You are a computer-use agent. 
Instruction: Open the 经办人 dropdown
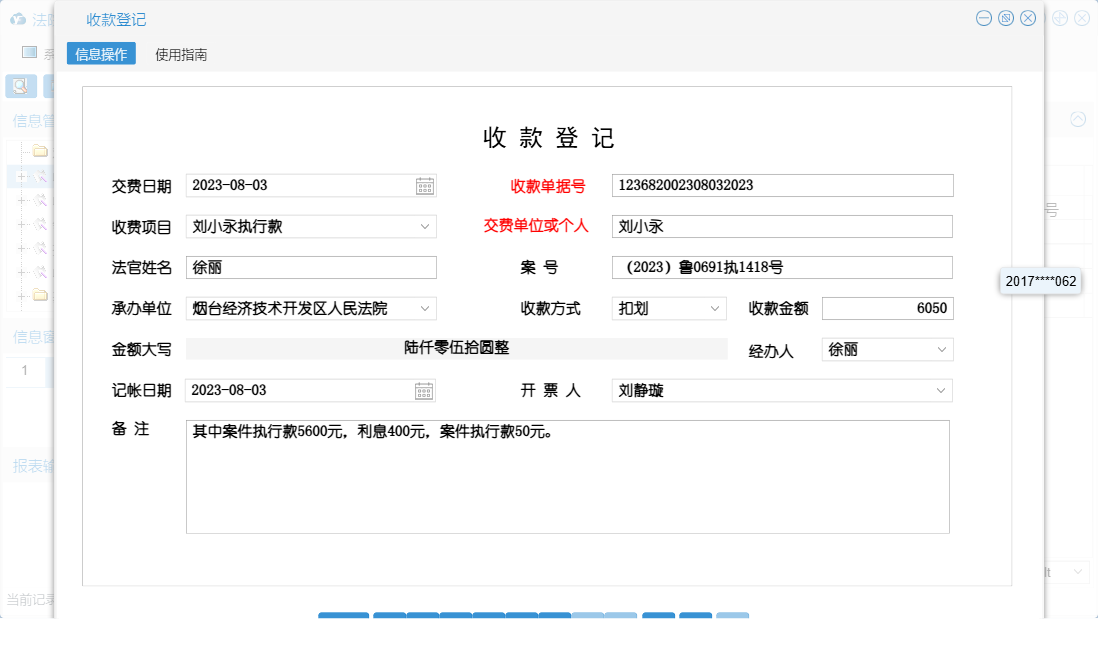(941, 349)
